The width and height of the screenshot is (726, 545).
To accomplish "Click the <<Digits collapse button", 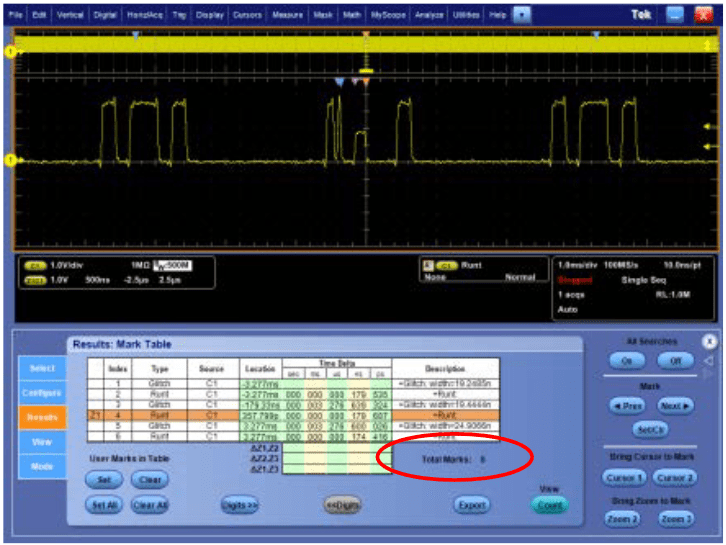I will [341, 505].
